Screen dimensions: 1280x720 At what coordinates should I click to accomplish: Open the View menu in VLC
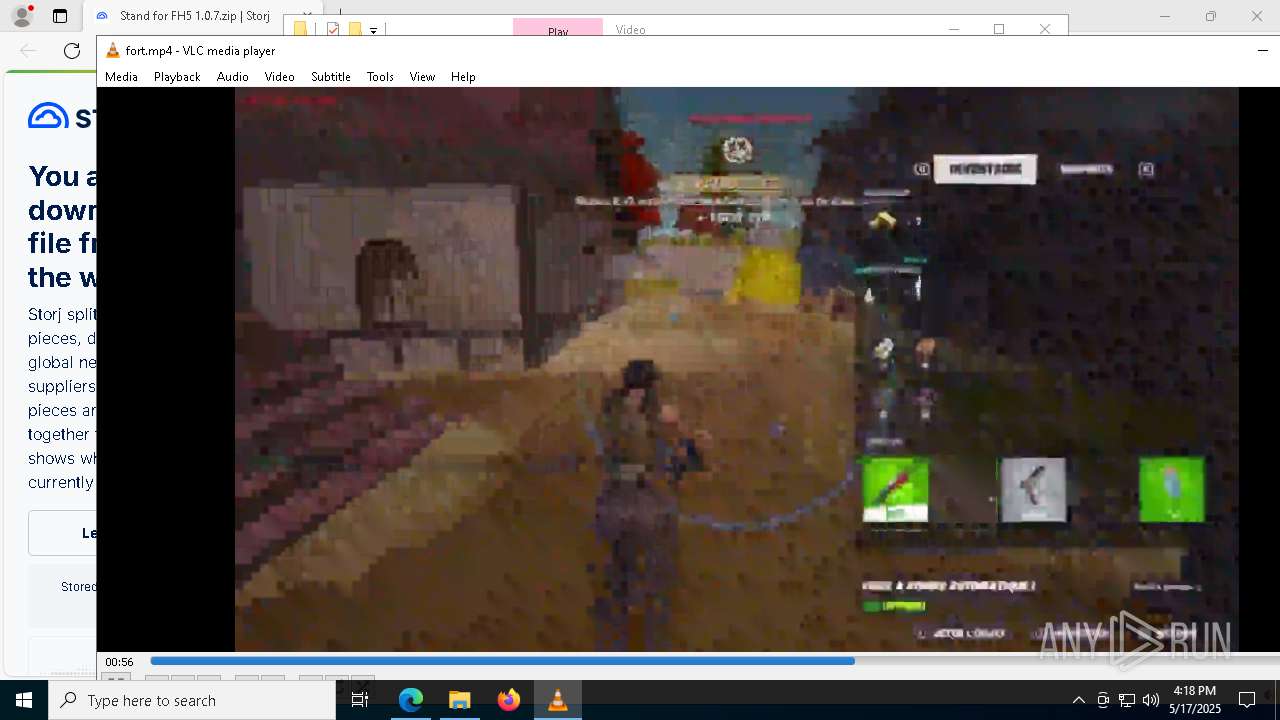(x=422, y=76)
